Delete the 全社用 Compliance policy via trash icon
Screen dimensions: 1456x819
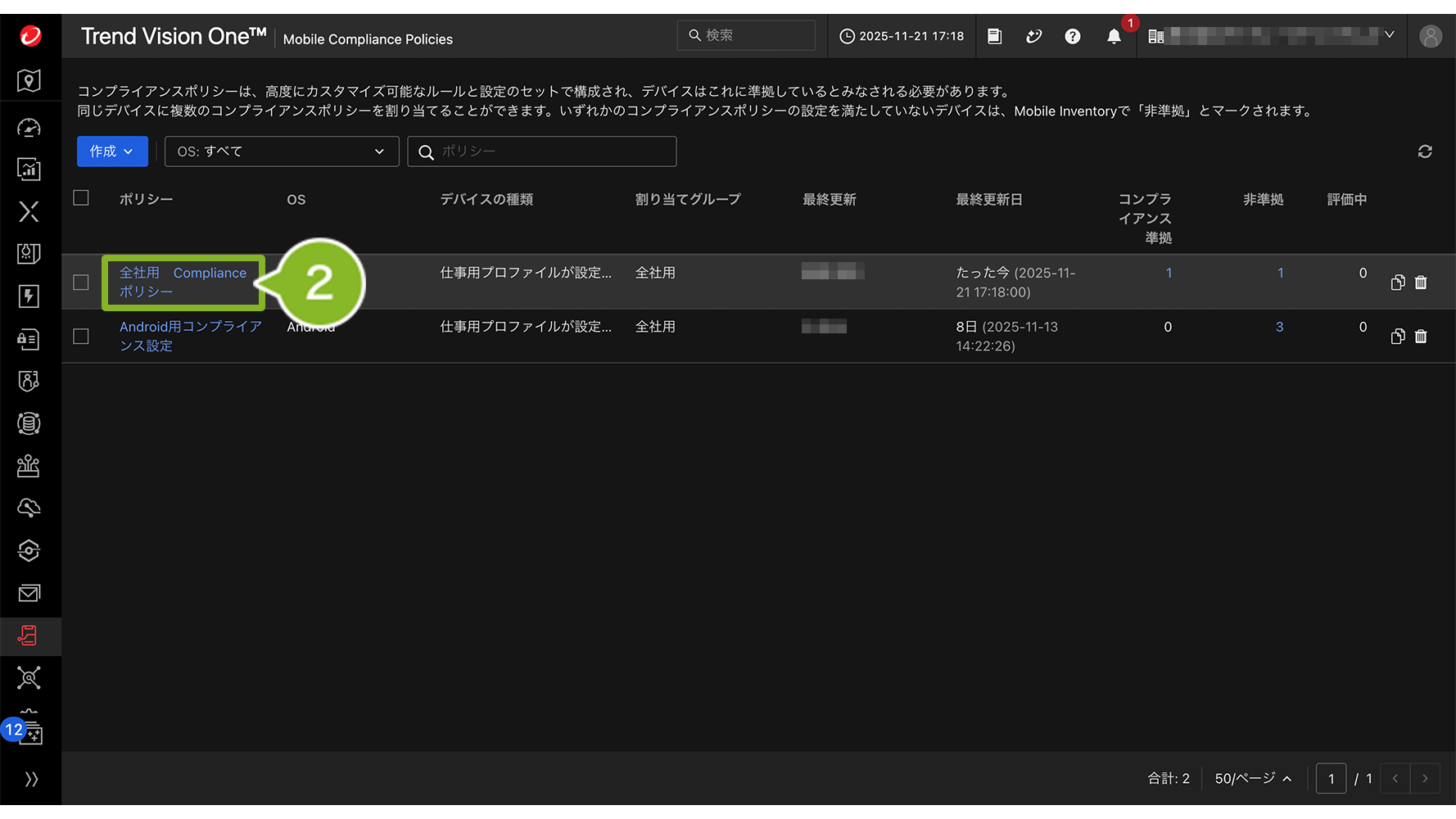click(1421, 283)
